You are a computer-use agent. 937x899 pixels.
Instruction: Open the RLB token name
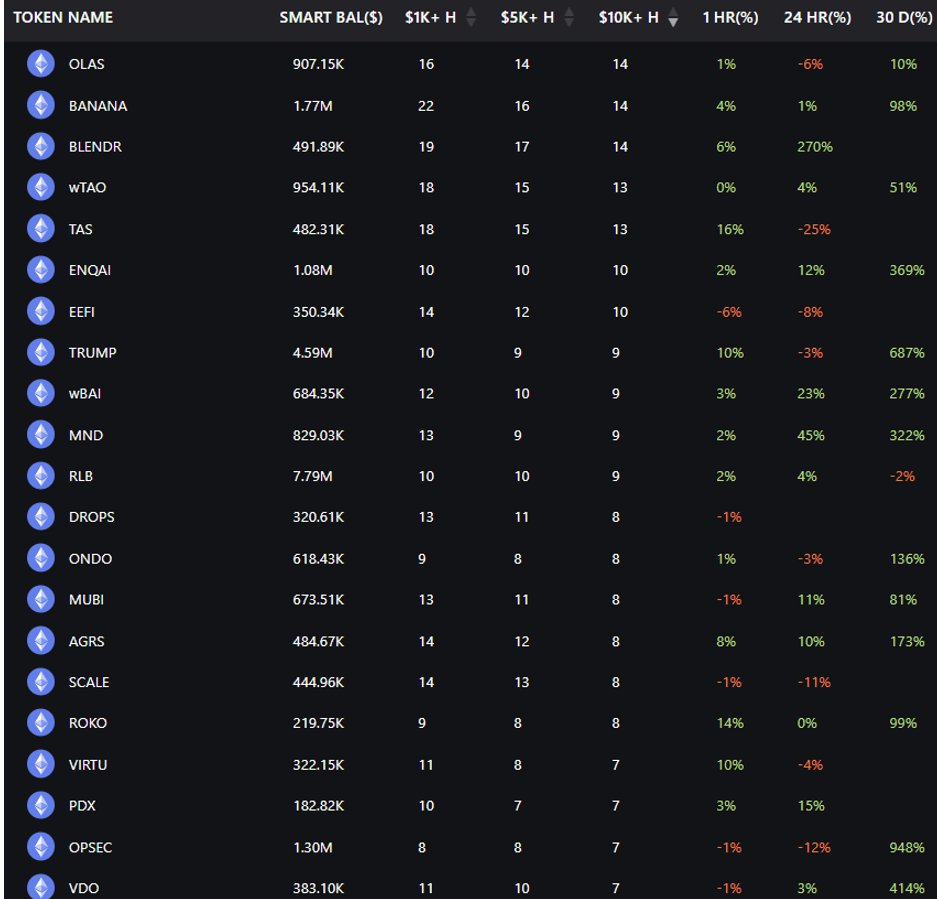click(81, 476)
